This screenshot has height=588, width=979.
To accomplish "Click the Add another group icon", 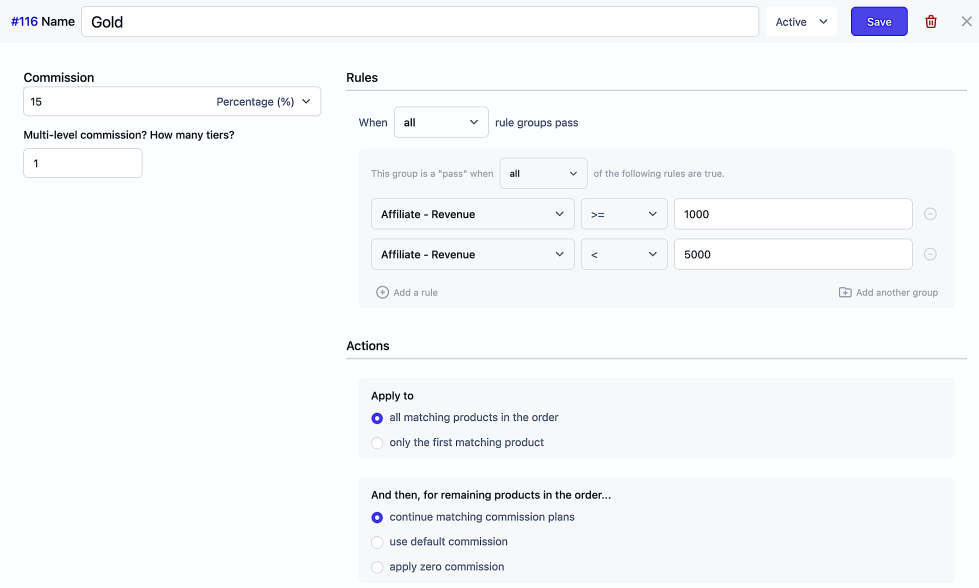I will coord(845,293).
